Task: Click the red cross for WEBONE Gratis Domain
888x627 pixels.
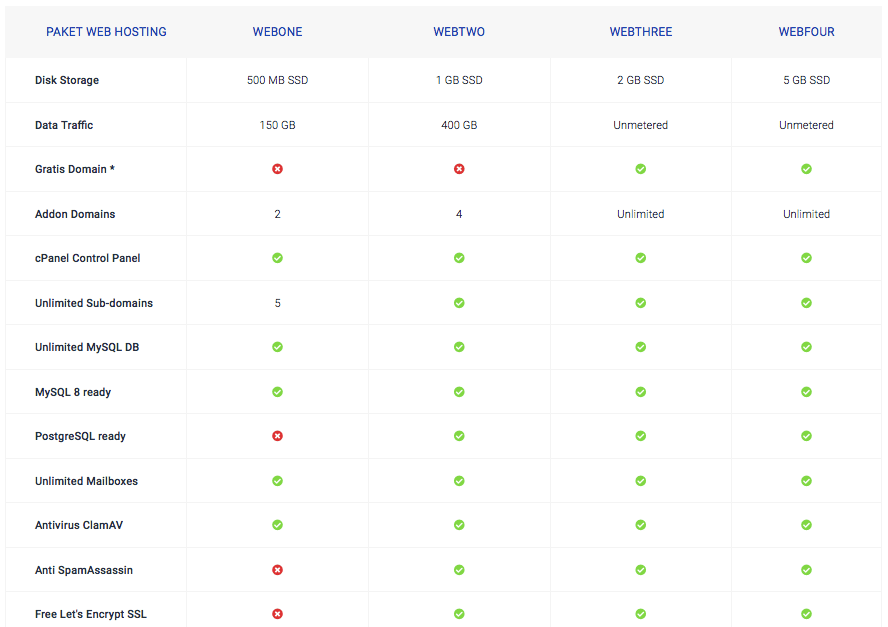Action: pos(277,169)
